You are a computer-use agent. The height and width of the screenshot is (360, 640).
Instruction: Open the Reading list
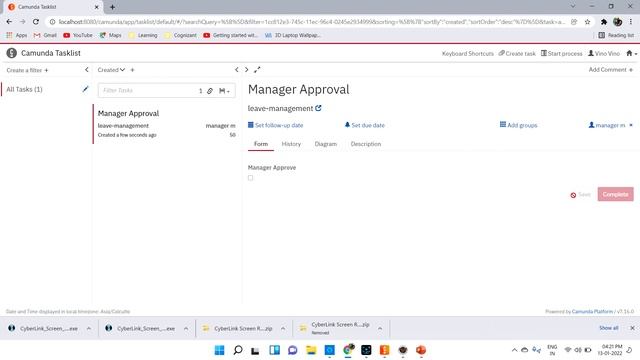point(616,36)
